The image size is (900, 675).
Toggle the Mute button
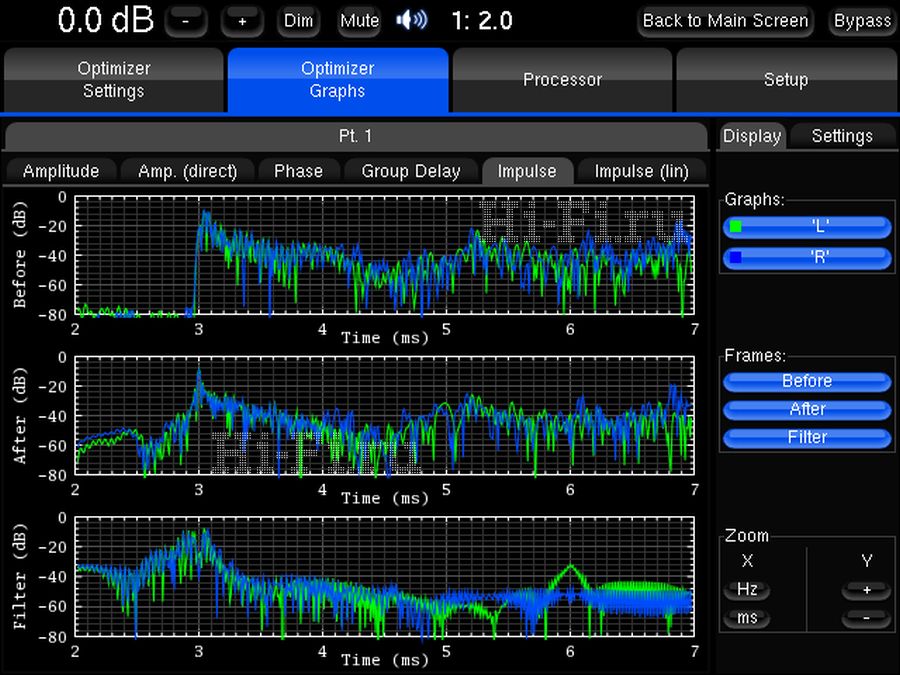coord(359,20)
